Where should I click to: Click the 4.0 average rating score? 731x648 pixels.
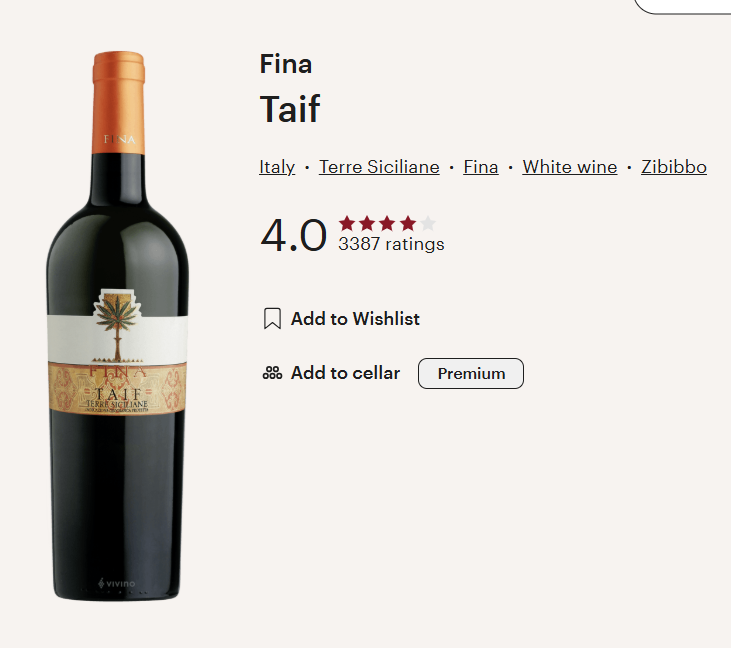293,236
